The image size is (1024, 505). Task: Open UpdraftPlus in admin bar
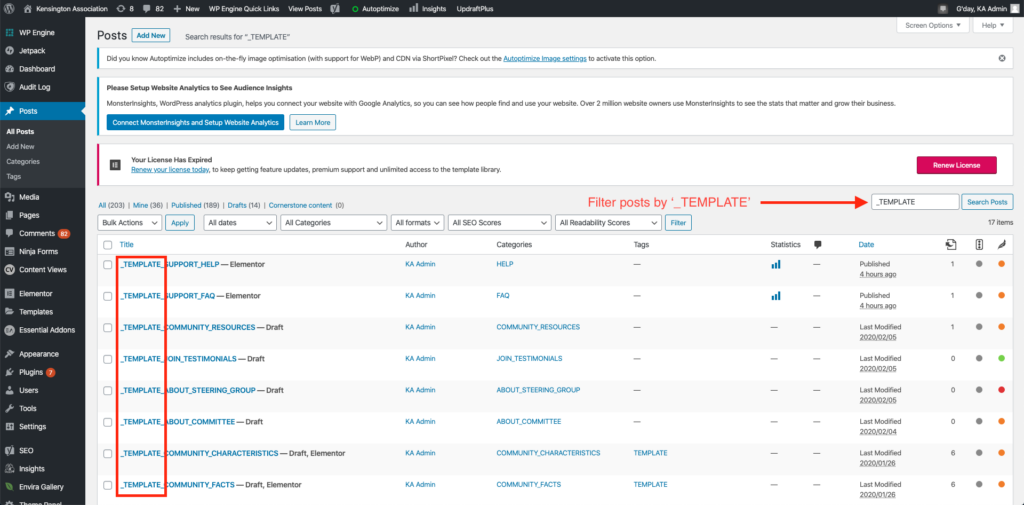(x=475, y=9)
